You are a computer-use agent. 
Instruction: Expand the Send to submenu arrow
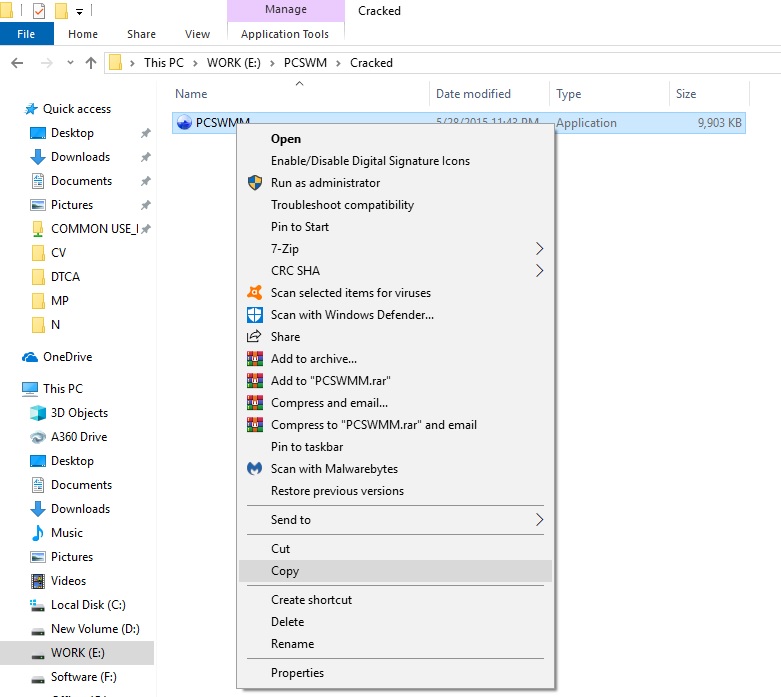click(539, 520)
